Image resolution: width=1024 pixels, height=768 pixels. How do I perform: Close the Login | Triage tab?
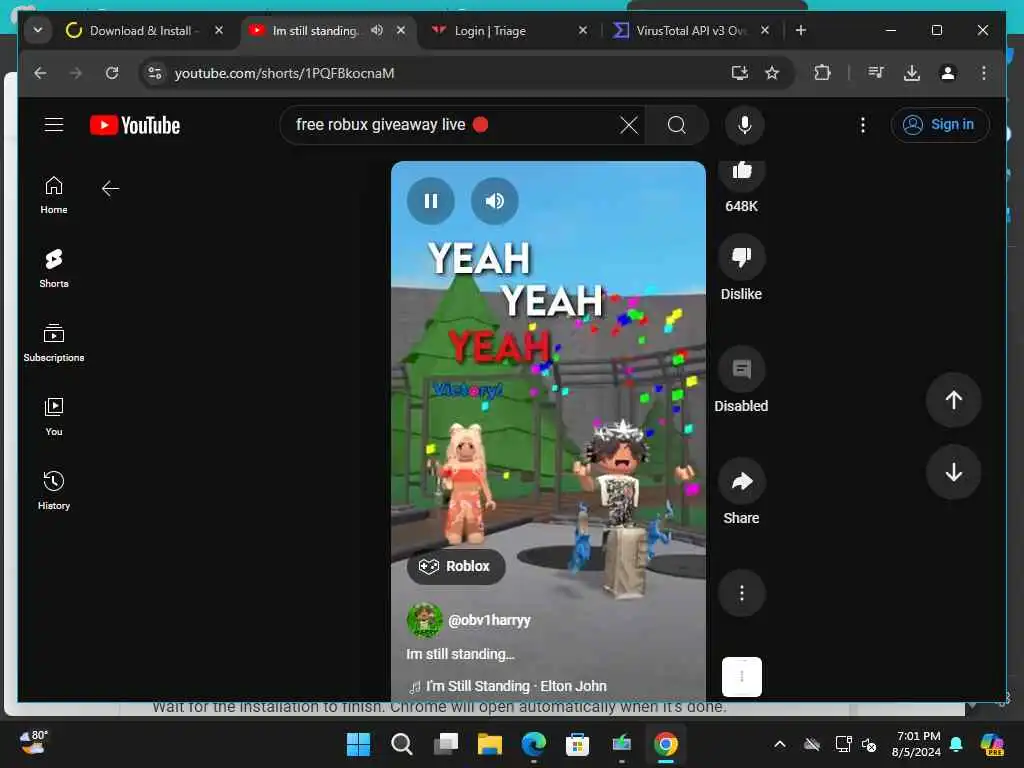click(583, 30)
